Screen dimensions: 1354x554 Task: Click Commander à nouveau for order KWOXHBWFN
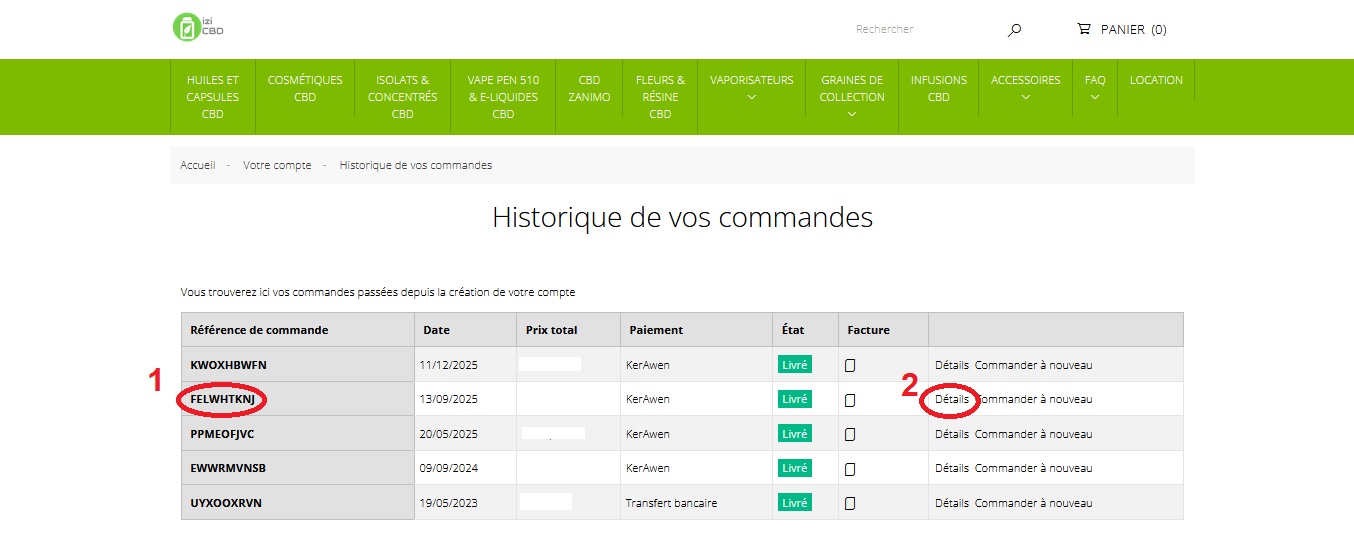(x=1033, y=365)
